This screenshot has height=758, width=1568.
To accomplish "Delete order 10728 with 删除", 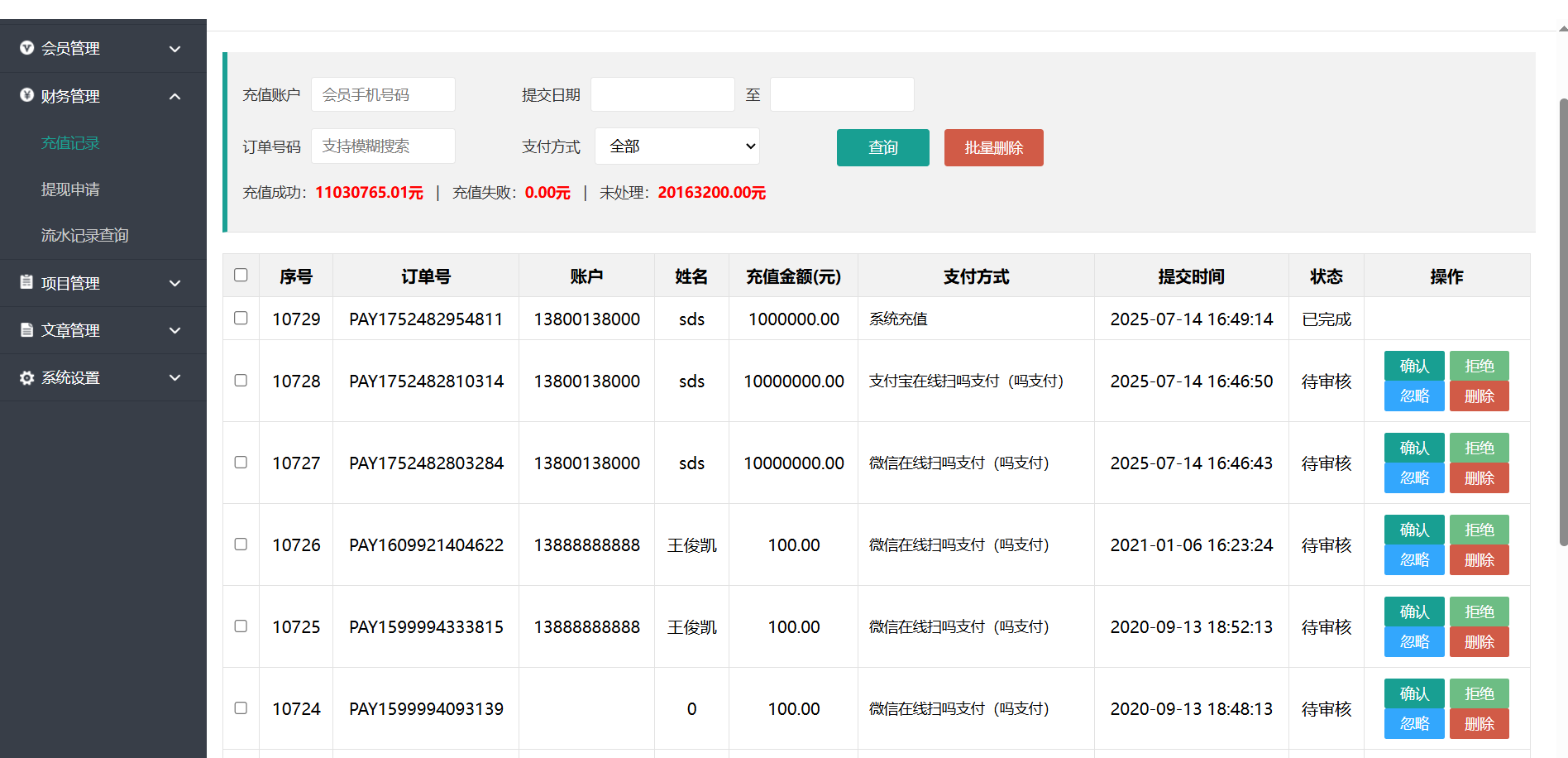I will 1480,396.
